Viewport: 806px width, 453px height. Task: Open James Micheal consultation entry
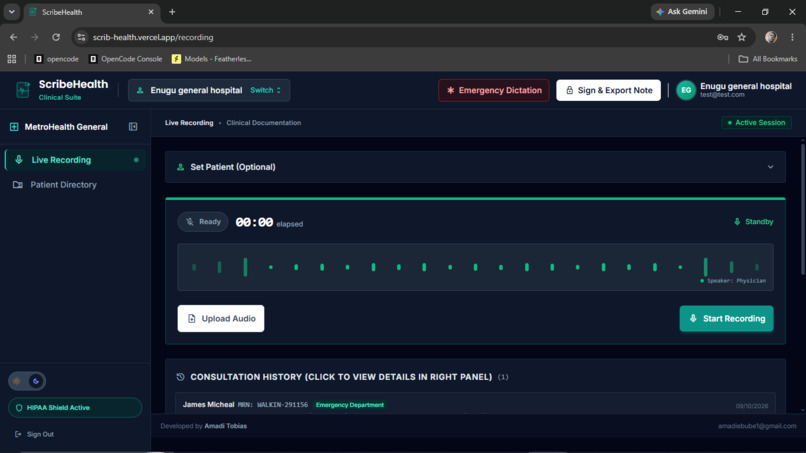[x=475, y=405]
